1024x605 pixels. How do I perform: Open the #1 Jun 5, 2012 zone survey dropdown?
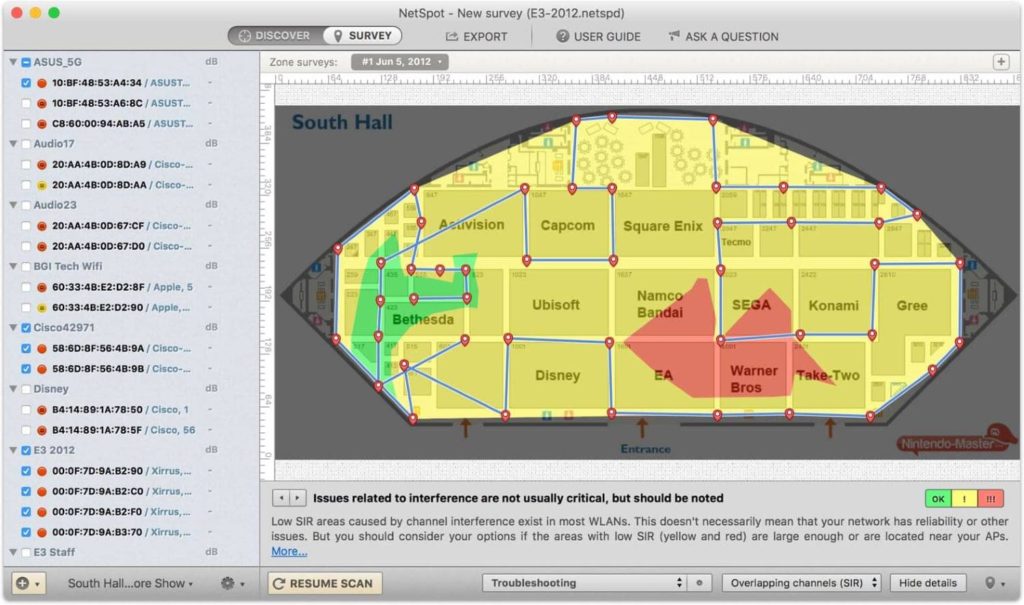point(399,59)
